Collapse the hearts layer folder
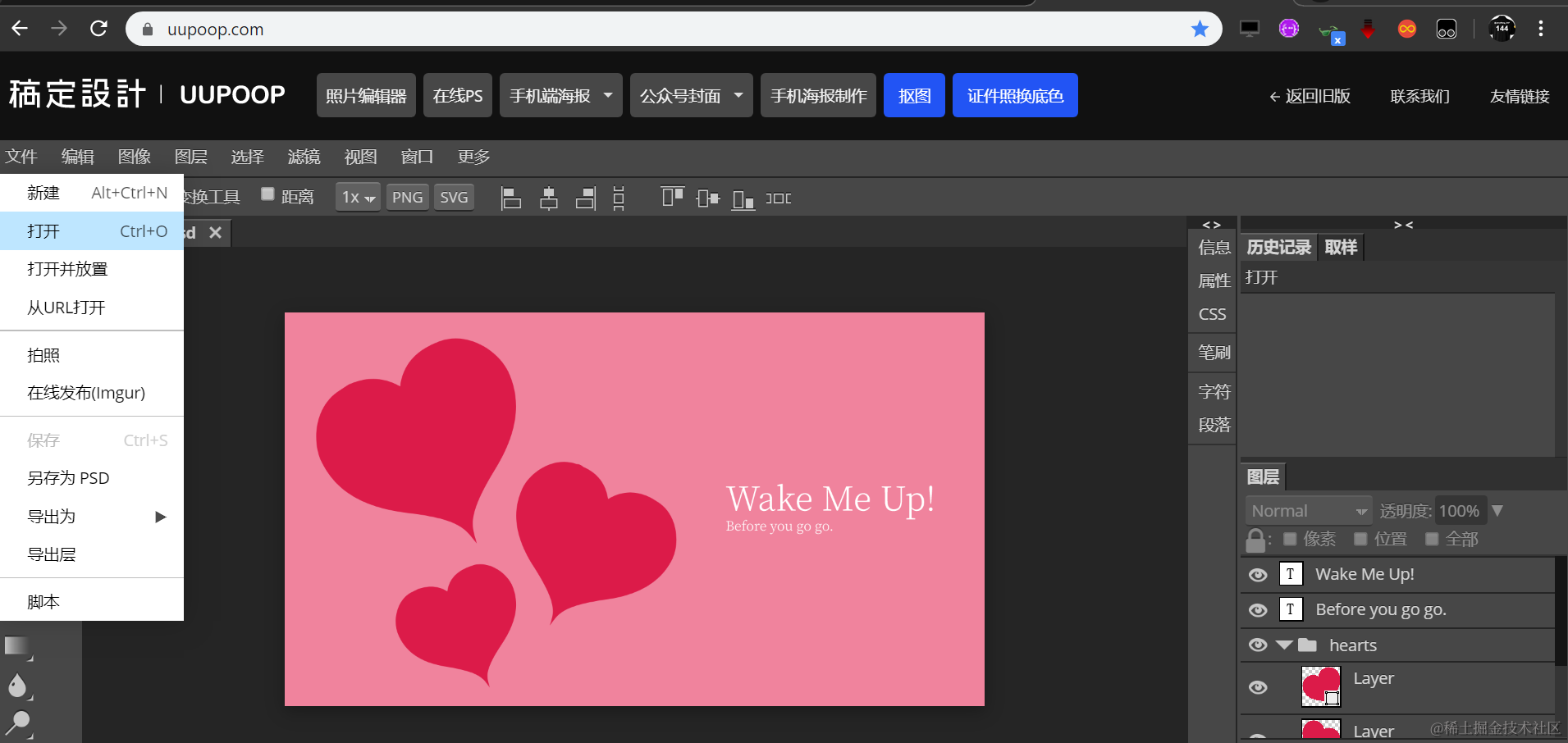The width and height of the screenshot is (1568, 743). coord(1284,645)
